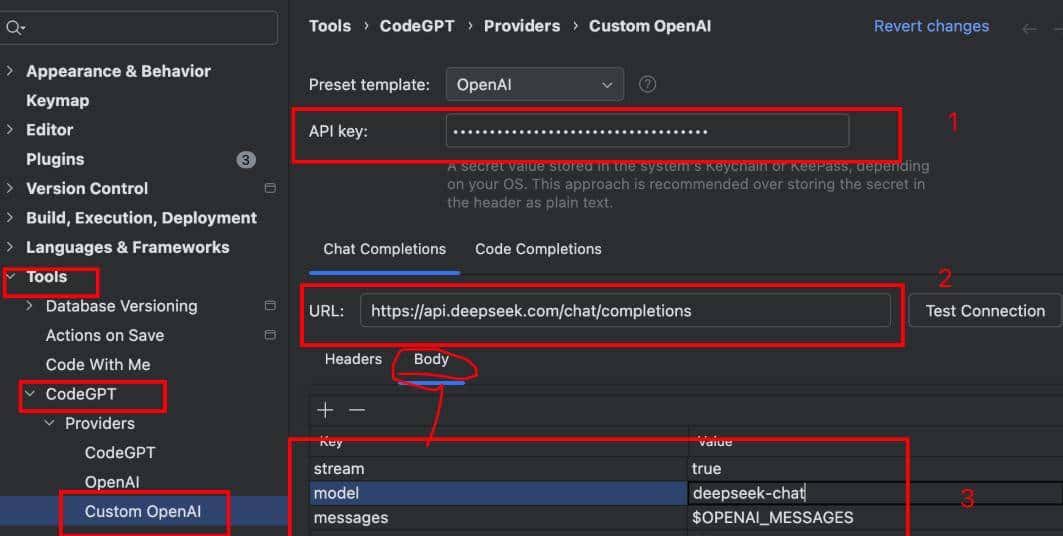Click the icon beside Actions on Save
This screenshot has height=536, width=1063.
[269, 335]
